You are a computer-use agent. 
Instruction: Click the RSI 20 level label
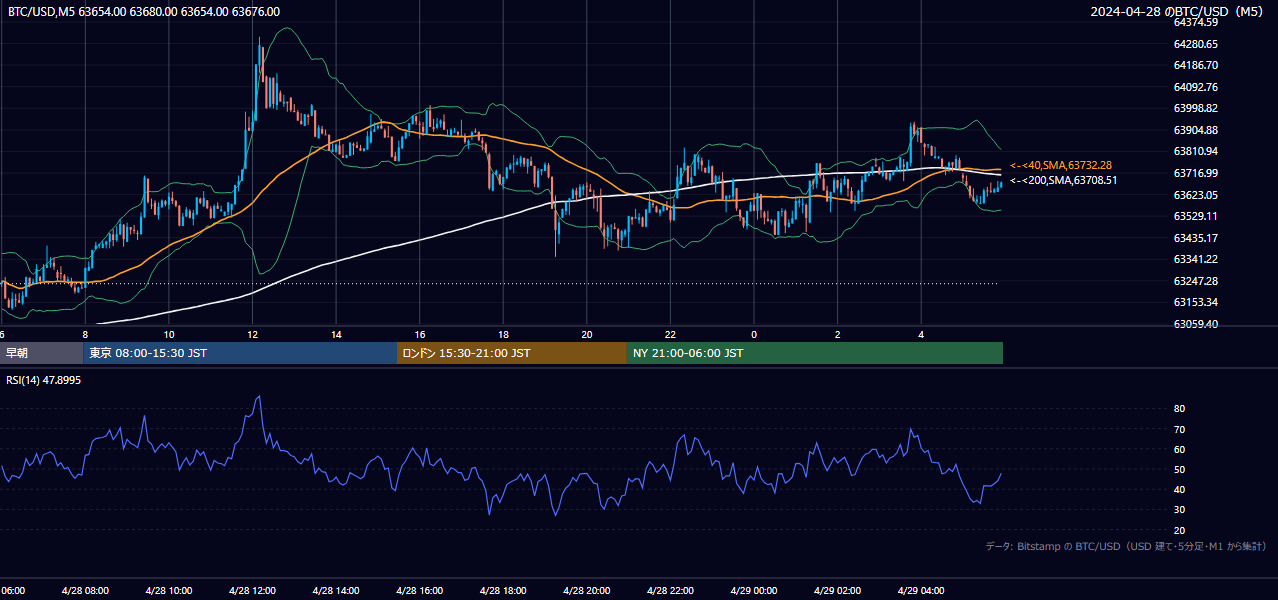click(x=1180, y=530)
